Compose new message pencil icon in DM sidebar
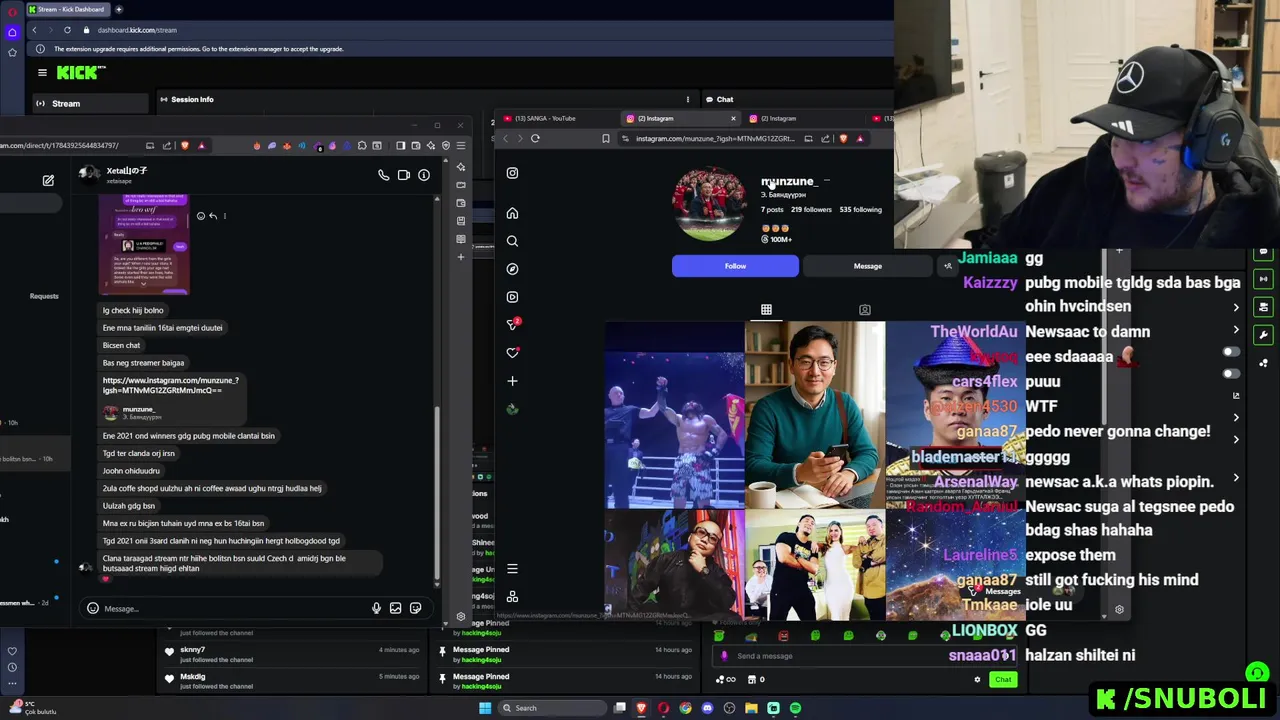 point(48,180)
